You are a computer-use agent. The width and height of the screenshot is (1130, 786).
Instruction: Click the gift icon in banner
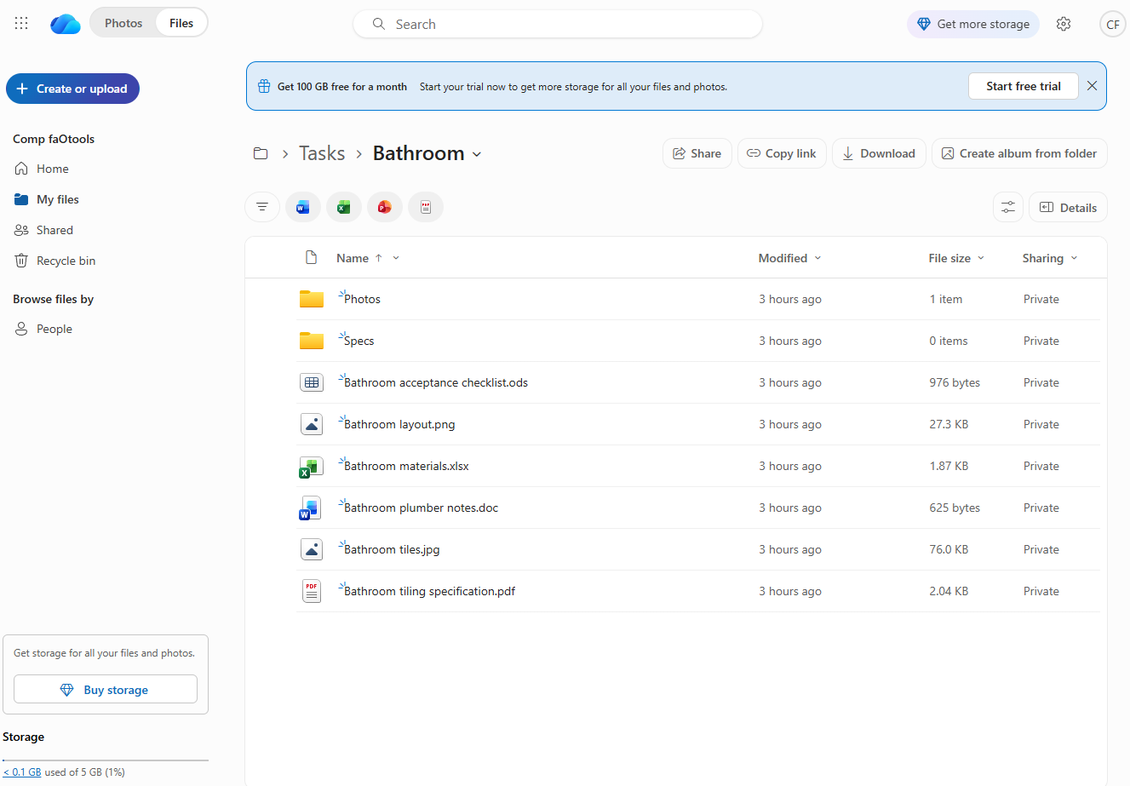[x=264, y=86]
